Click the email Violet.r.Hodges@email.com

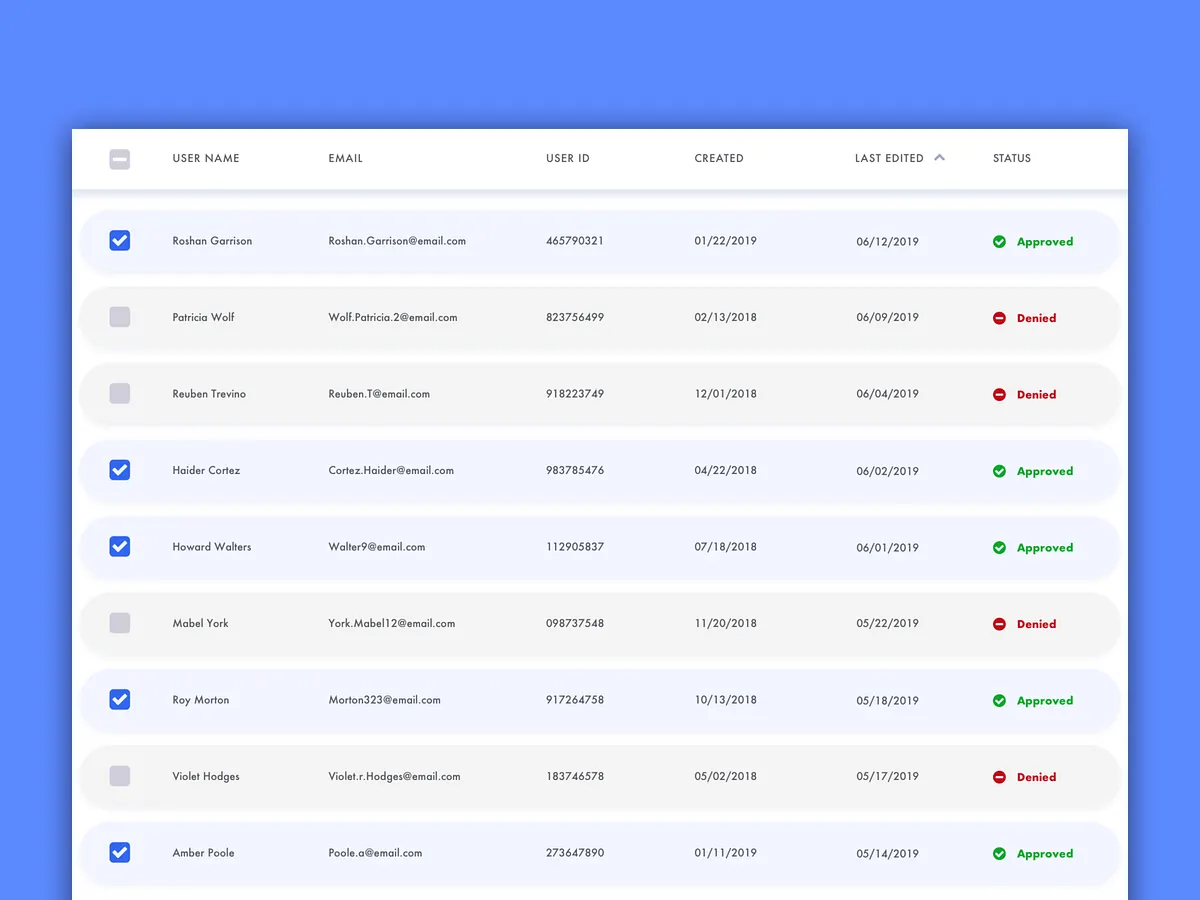point(394,776)
